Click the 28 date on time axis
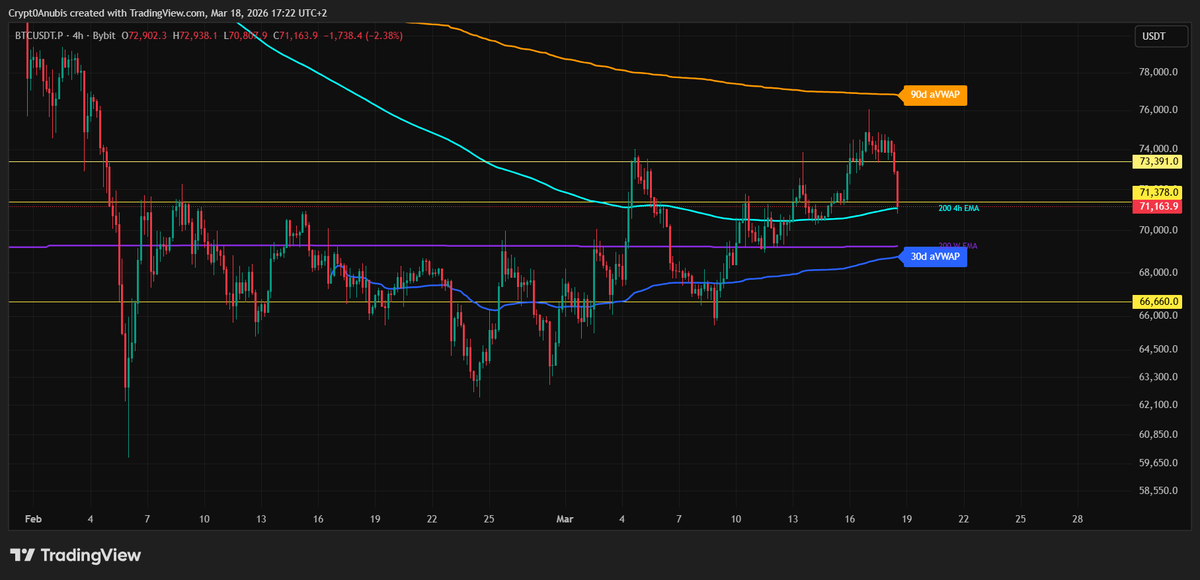Screen dimensions: 1200x580 pyautogui.click(x=1077, y=521)
